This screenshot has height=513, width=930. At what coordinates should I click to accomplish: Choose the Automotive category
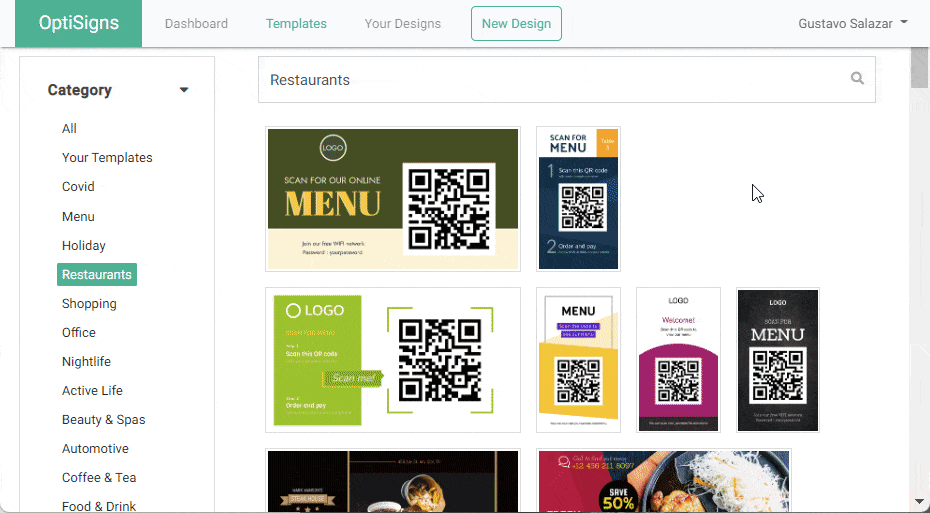tap(95, 449)
